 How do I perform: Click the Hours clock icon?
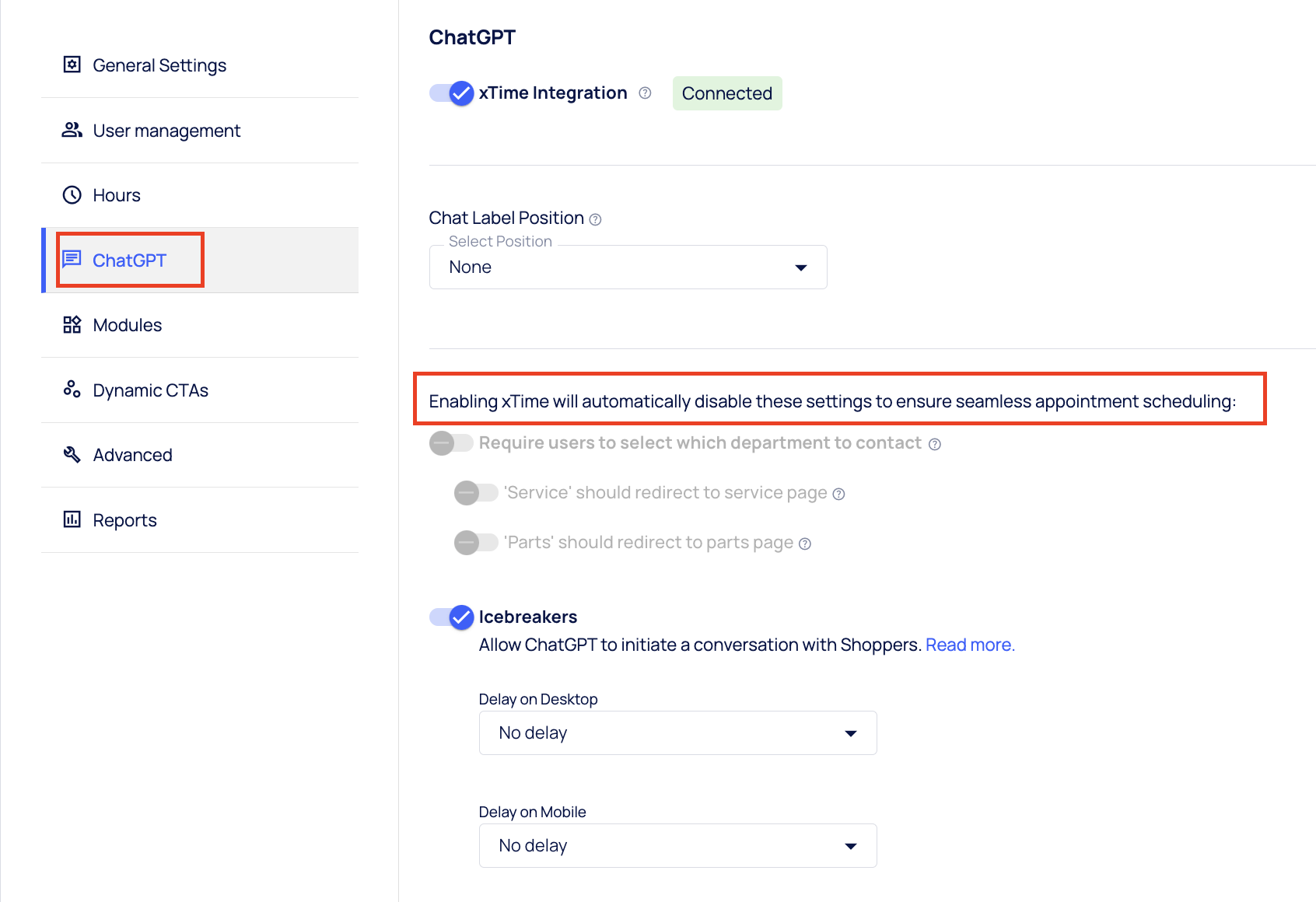click(x=72, y=194)
